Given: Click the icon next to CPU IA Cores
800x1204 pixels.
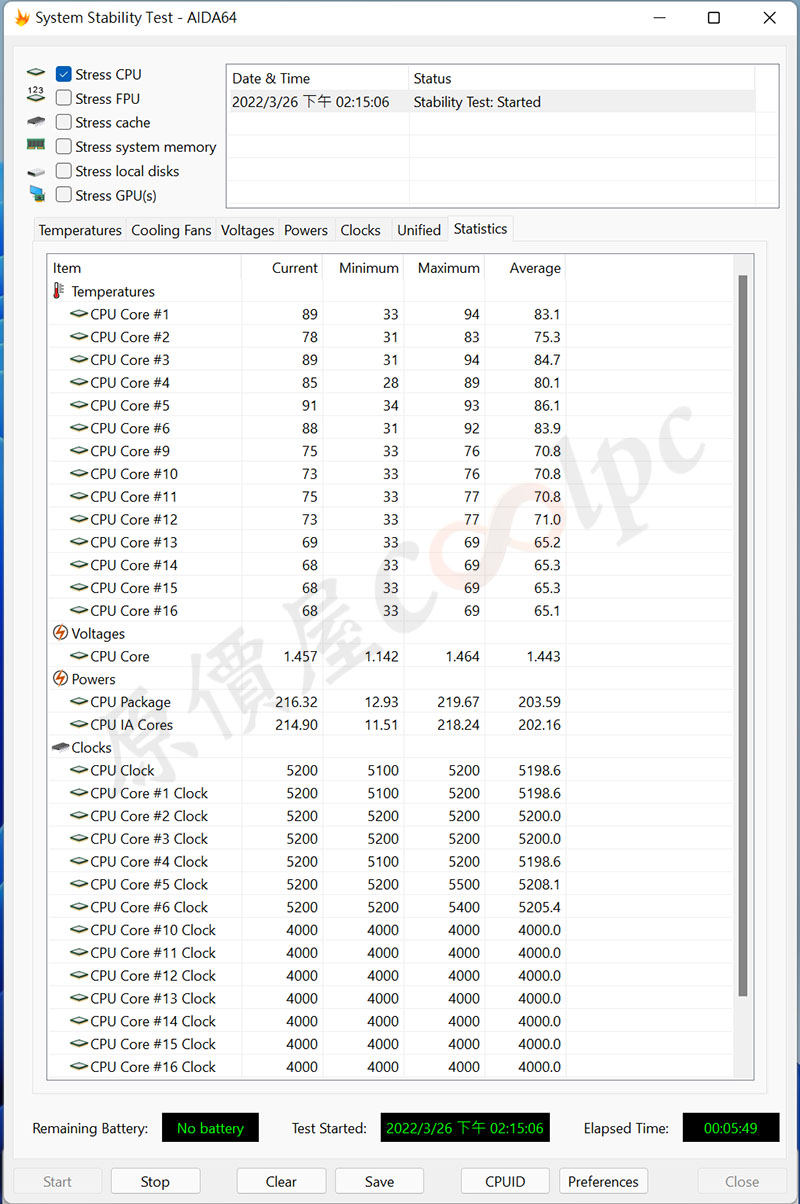Looking at the screenshot, I should tap(78, 725).
